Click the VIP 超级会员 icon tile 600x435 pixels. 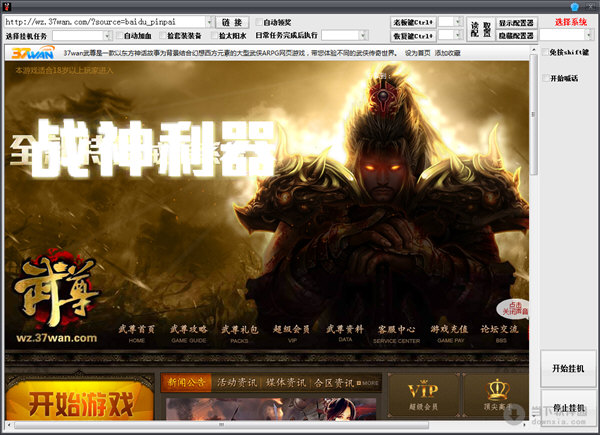click(423, 395)
